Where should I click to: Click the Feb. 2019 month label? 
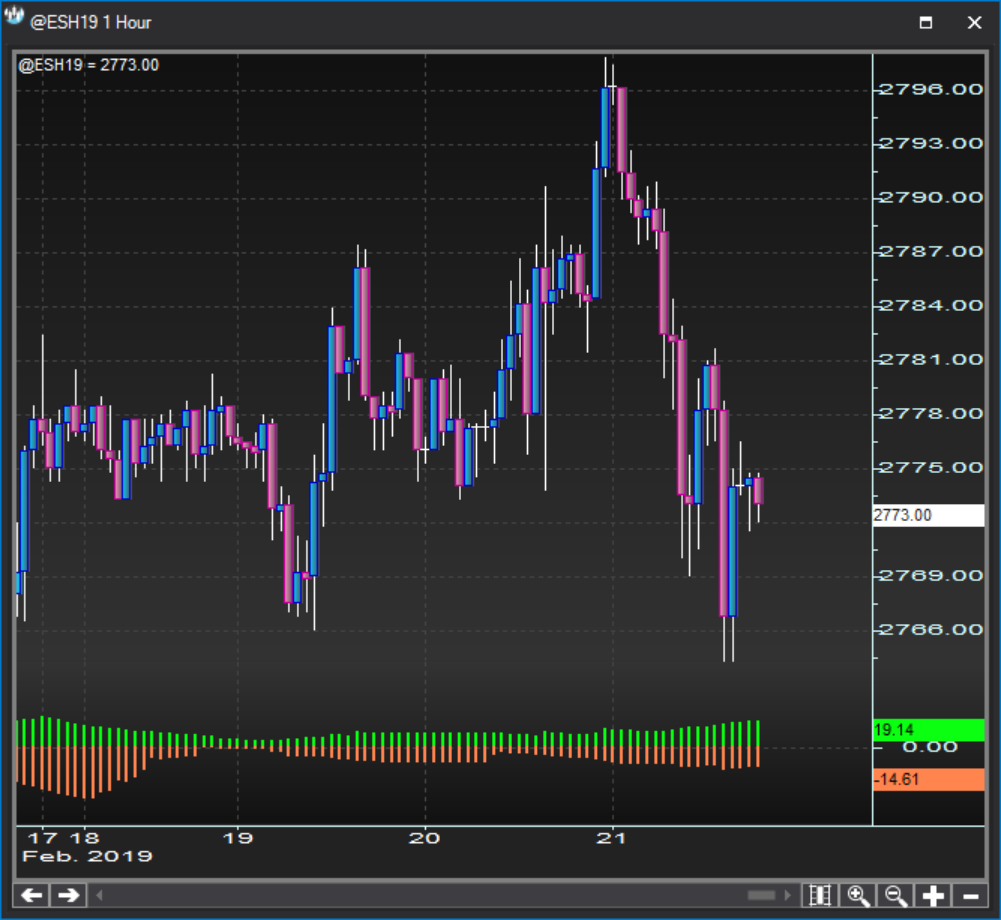87,857
